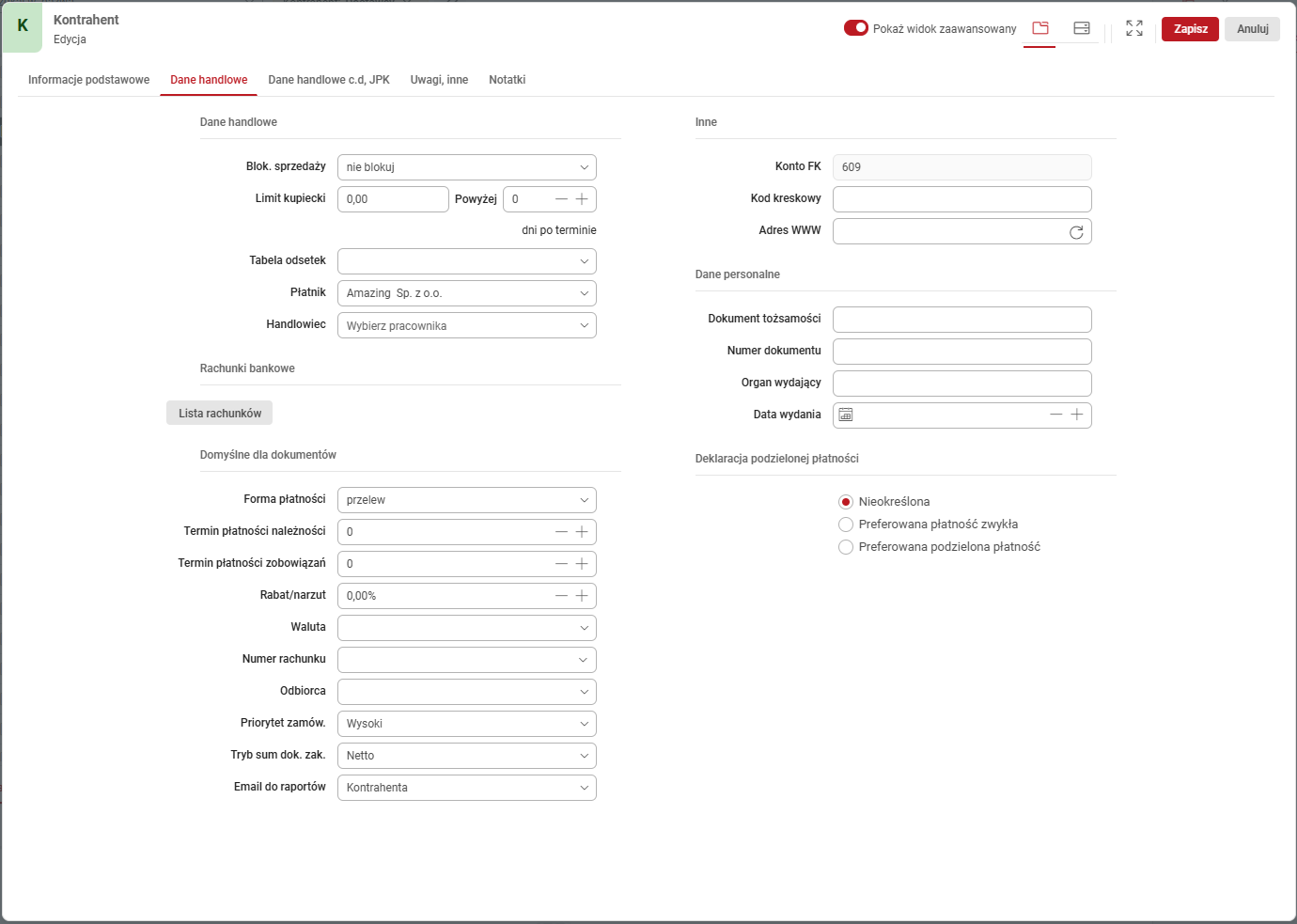Click the Zapisz button

click(x=1190, y=29)
